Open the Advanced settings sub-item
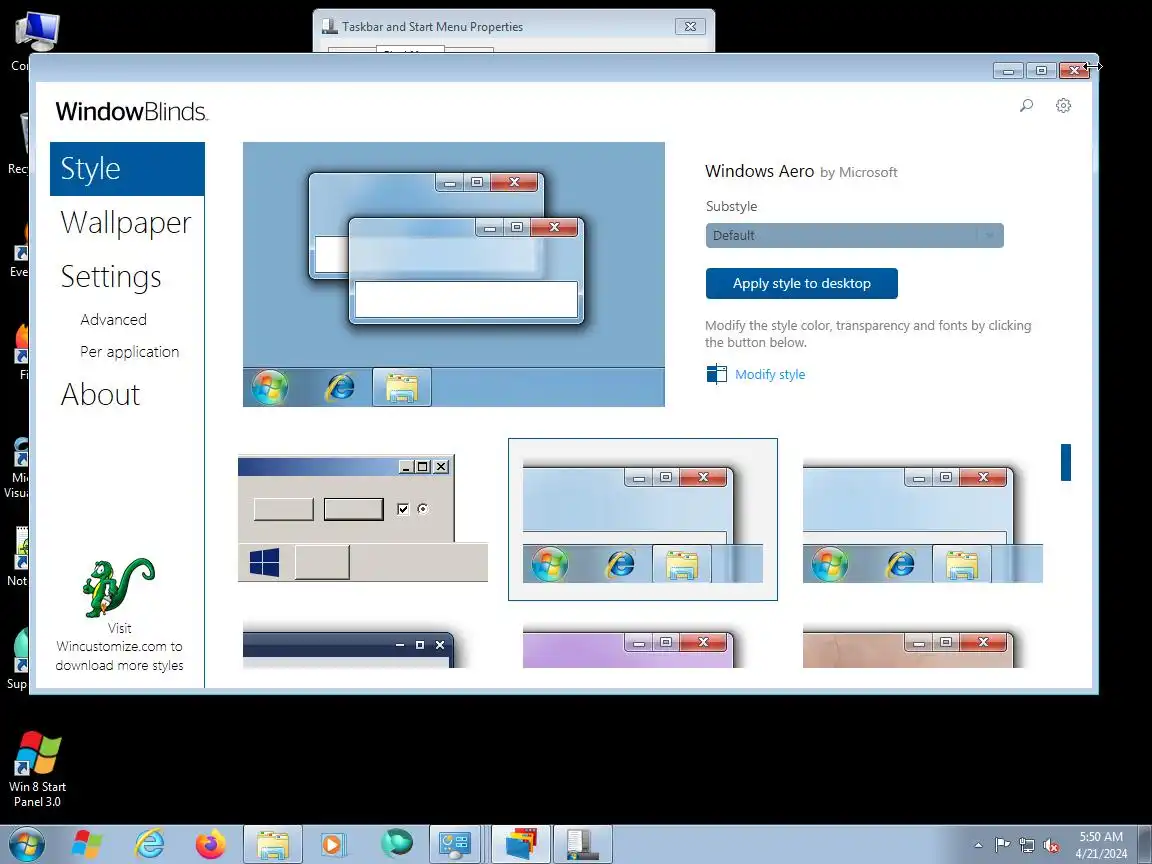The image size is (1152, 864). pyautogui.click(x=113, y=320)
